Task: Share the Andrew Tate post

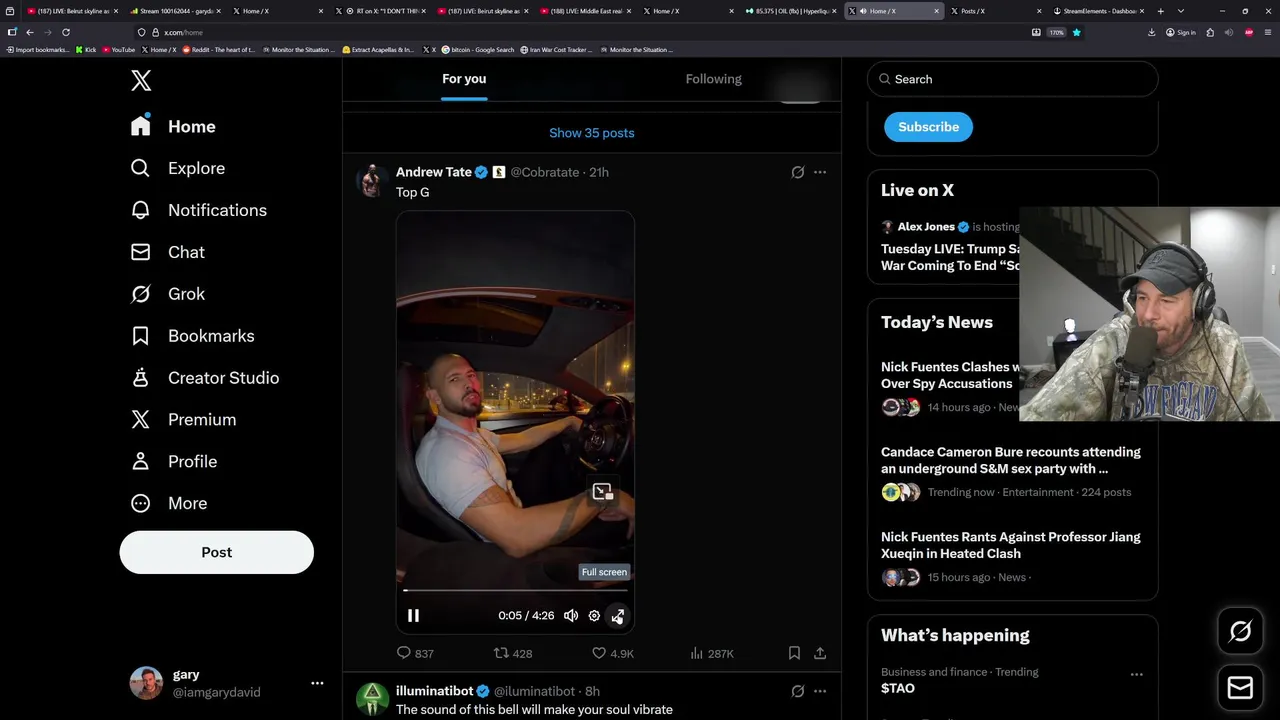Action: click(820, 653)
